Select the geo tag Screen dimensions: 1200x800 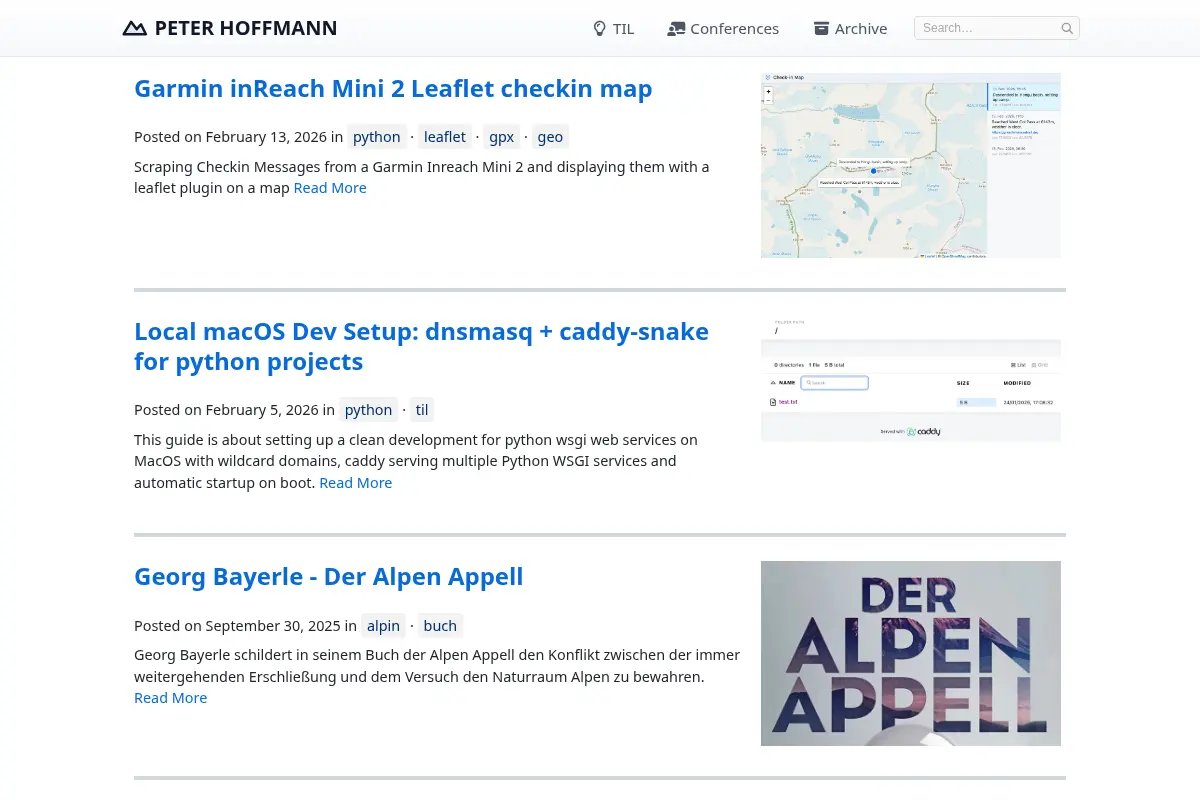[550, 137]
